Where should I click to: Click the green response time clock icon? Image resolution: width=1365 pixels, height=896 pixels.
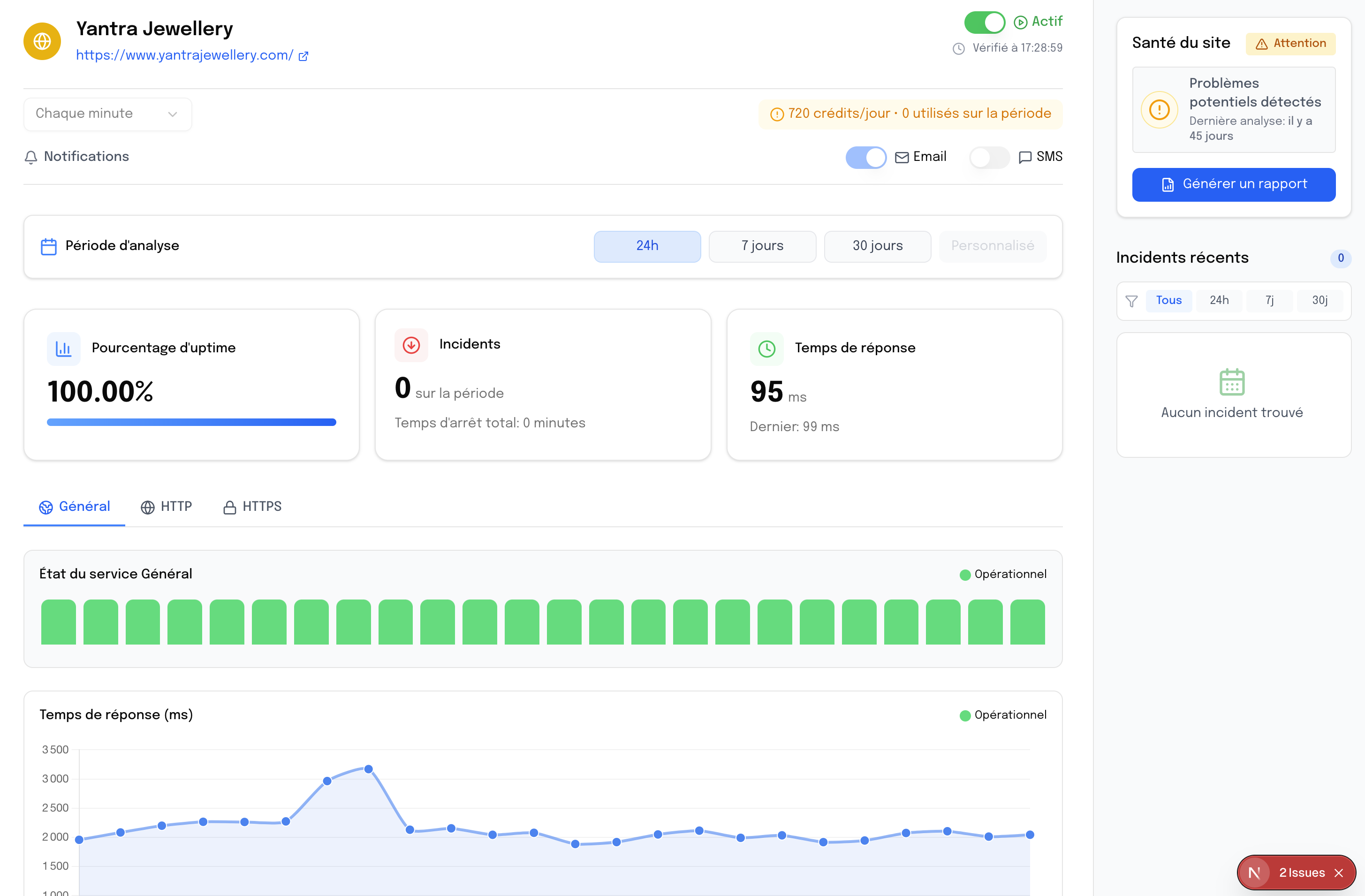766,349
